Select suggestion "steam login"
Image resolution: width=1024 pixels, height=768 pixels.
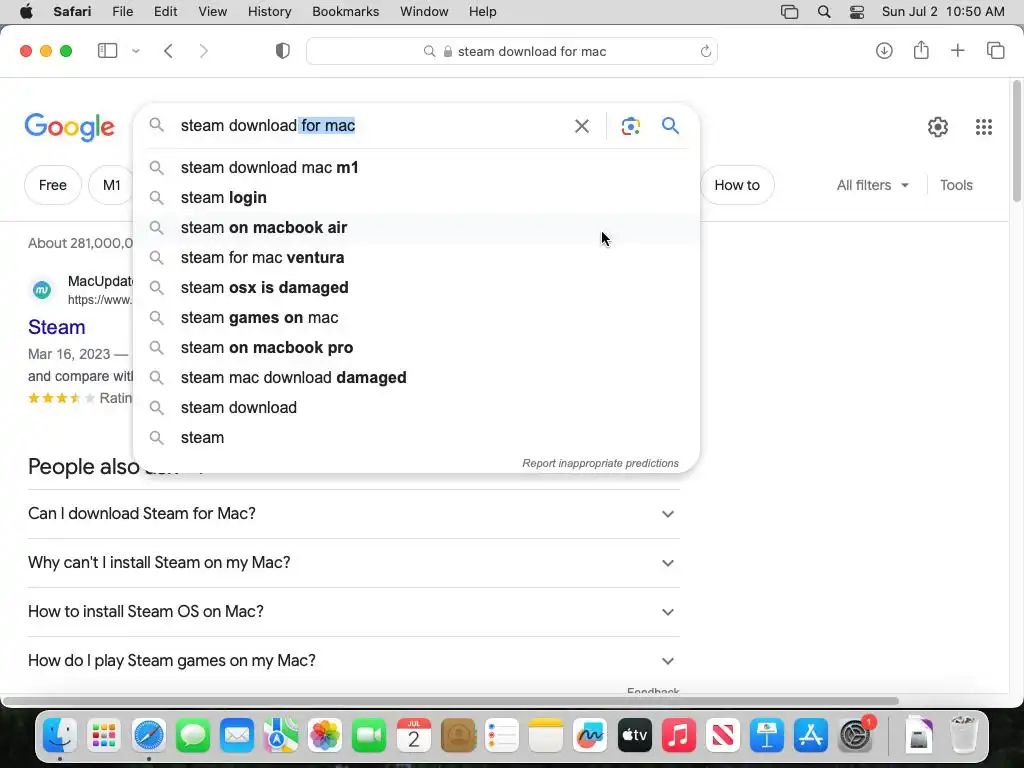click(416, 198)
